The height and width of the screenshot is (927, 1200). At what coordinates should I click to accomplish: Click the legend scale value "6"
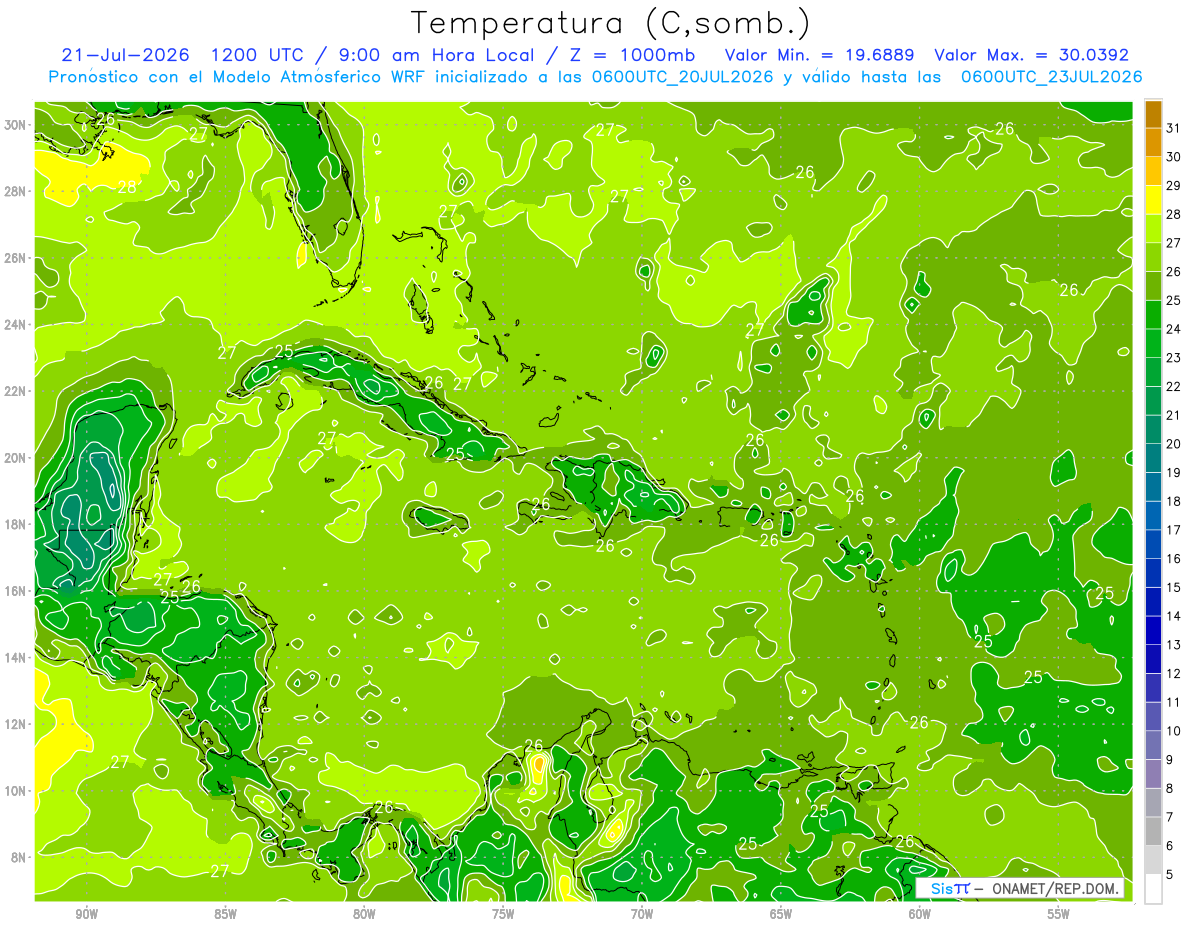(x=1169, y=846)
